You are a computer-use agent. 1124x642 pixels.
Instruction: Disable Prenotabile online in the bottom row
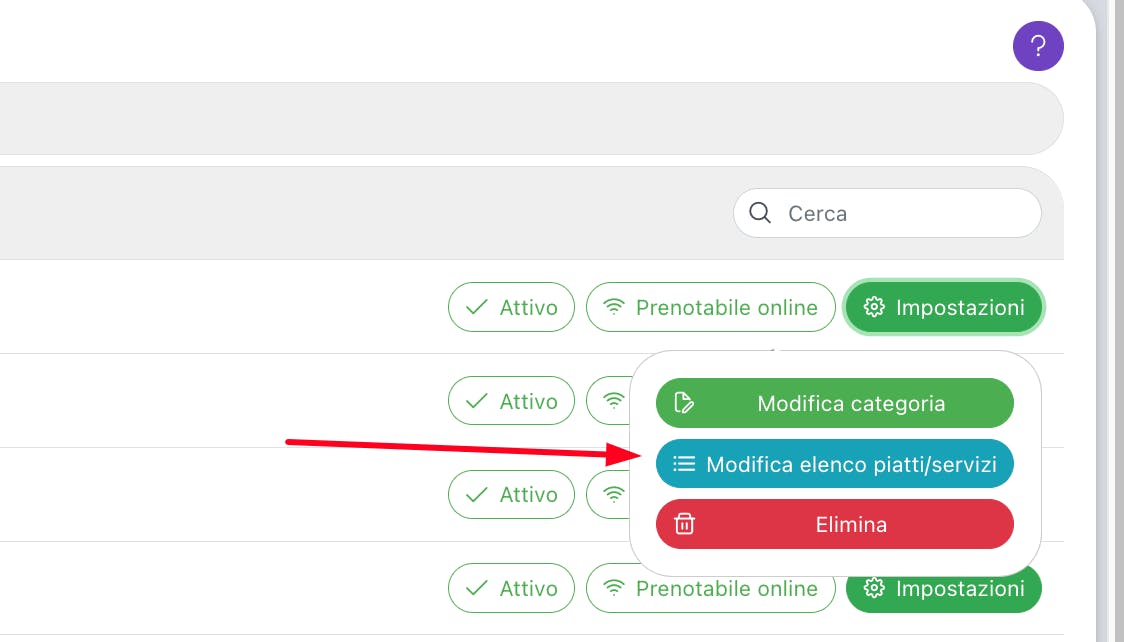click(710, 589)
